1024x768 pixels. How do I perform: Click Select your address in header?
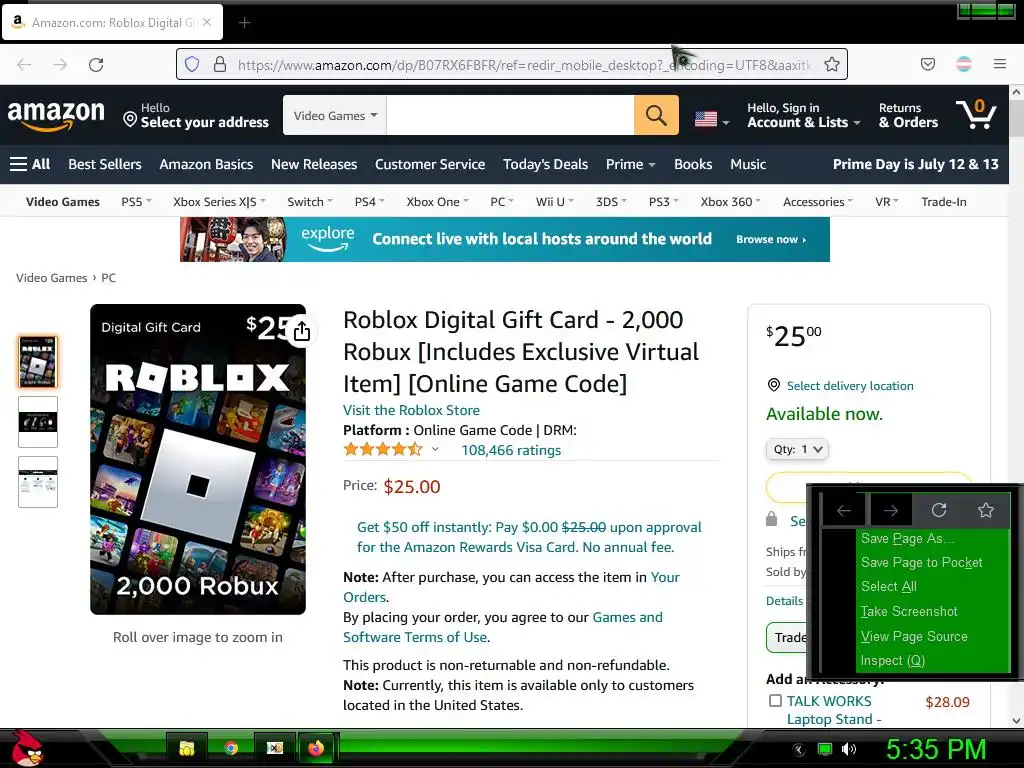196,116
